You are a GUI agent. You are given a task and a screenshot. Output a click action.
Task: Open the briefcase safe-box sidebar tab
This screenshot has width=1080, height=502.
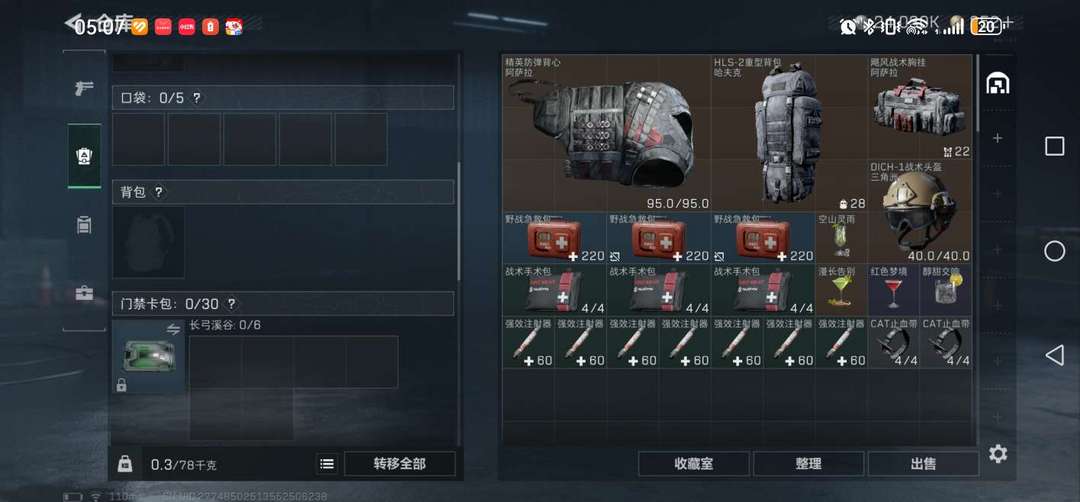coord(84,293)
